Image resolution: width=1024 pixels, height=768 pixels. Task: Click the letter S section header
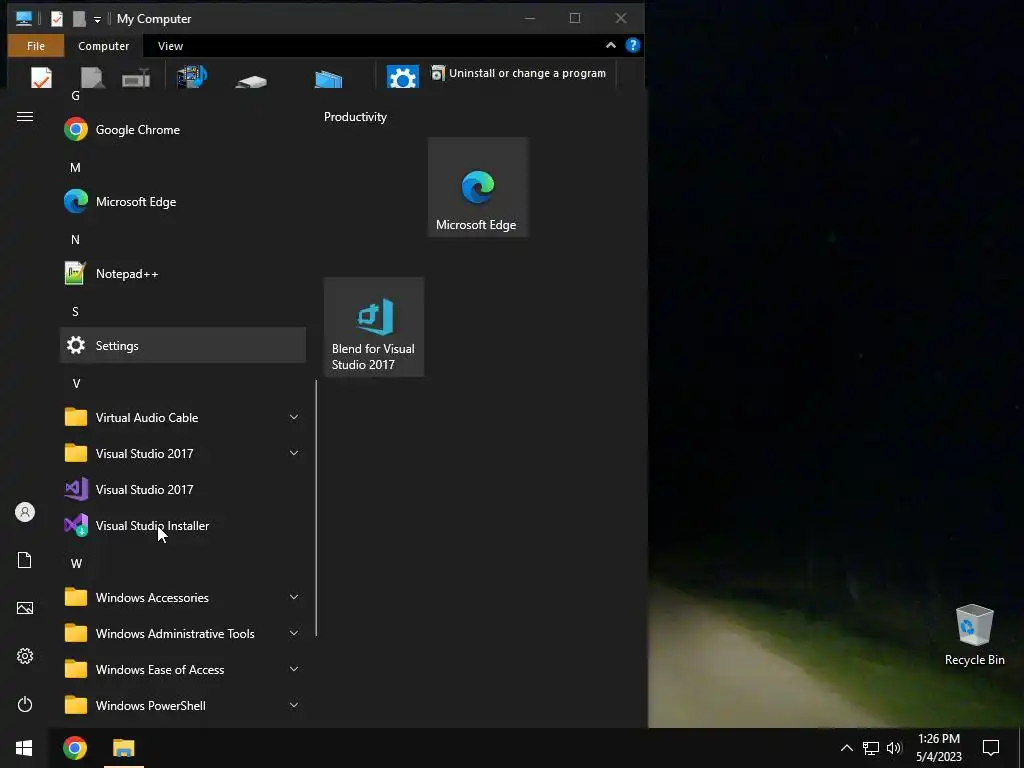click(76, 312)
